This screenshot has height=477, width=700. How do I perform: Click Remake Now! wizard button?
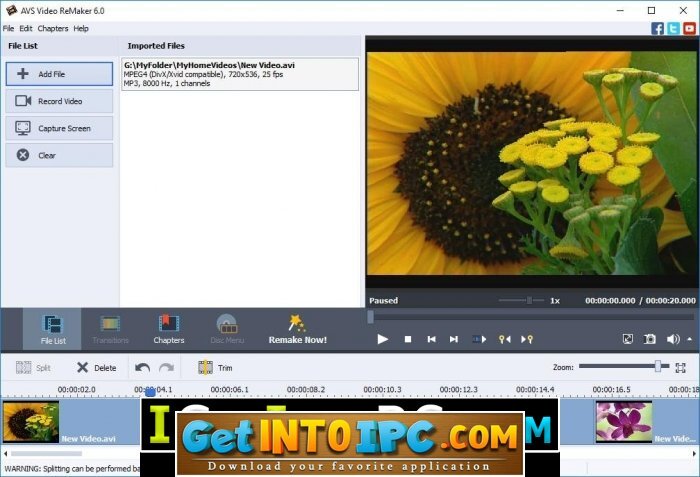(x=297, y=329)
